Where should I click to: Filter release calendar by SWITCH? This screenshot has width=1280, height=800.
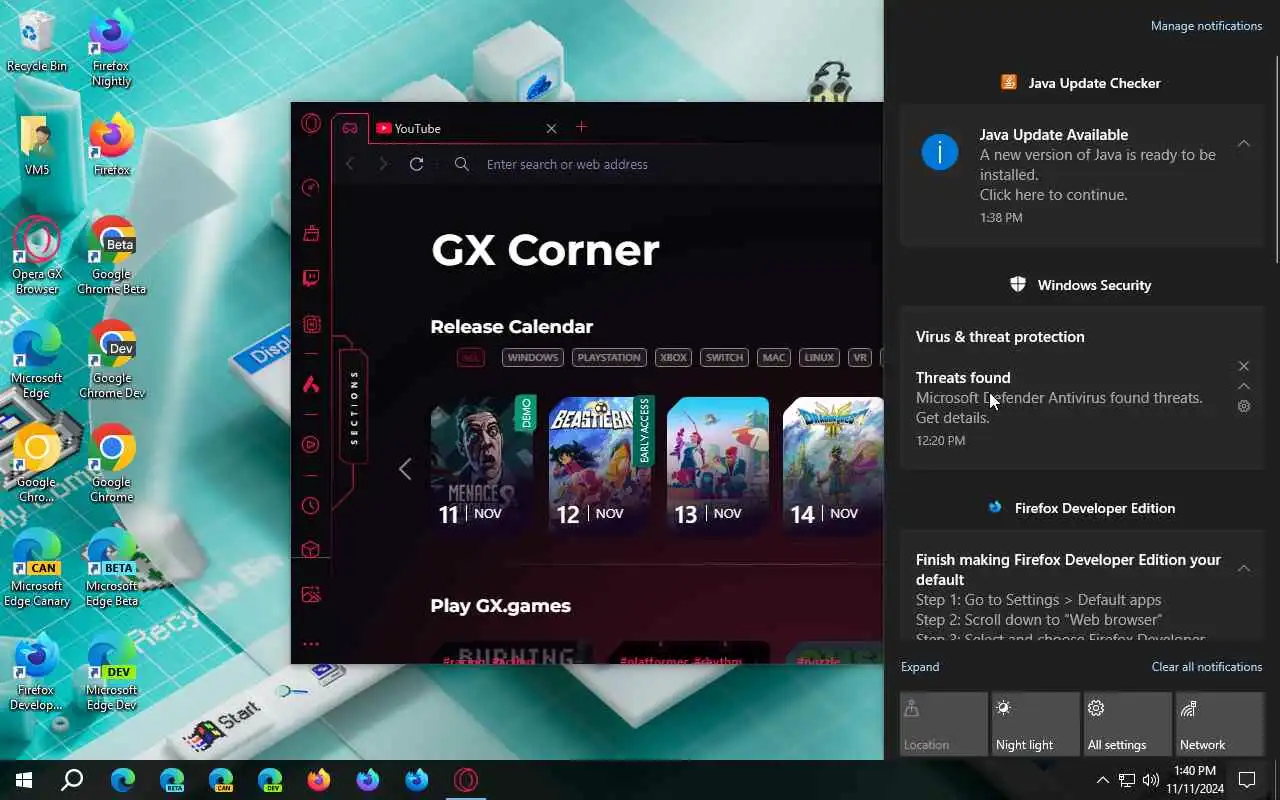724,357
